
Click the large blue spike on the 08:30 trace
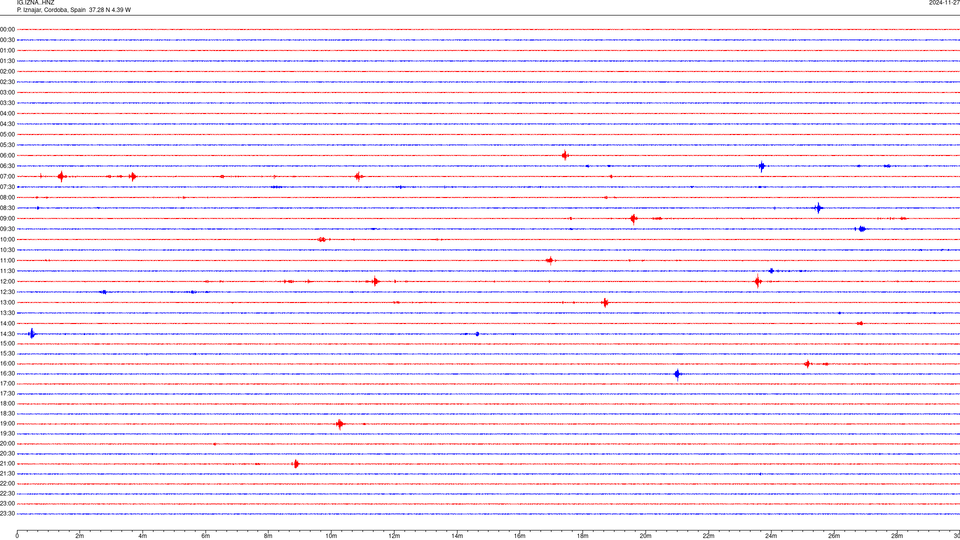tap(818, 208)
